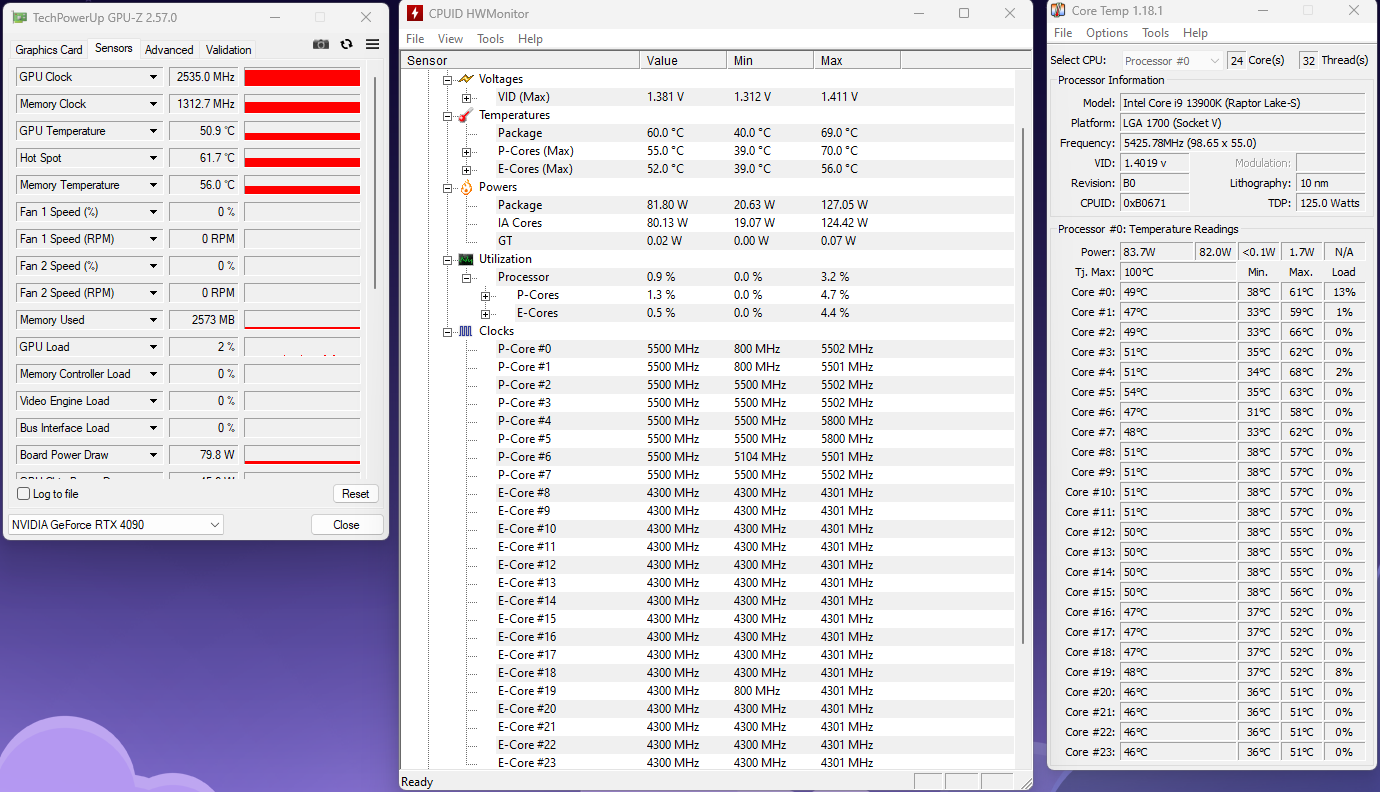1380x792 pixels.
Task: Click the Utilization chip icon in HWMonitor
Action: [x=465, y=259]
